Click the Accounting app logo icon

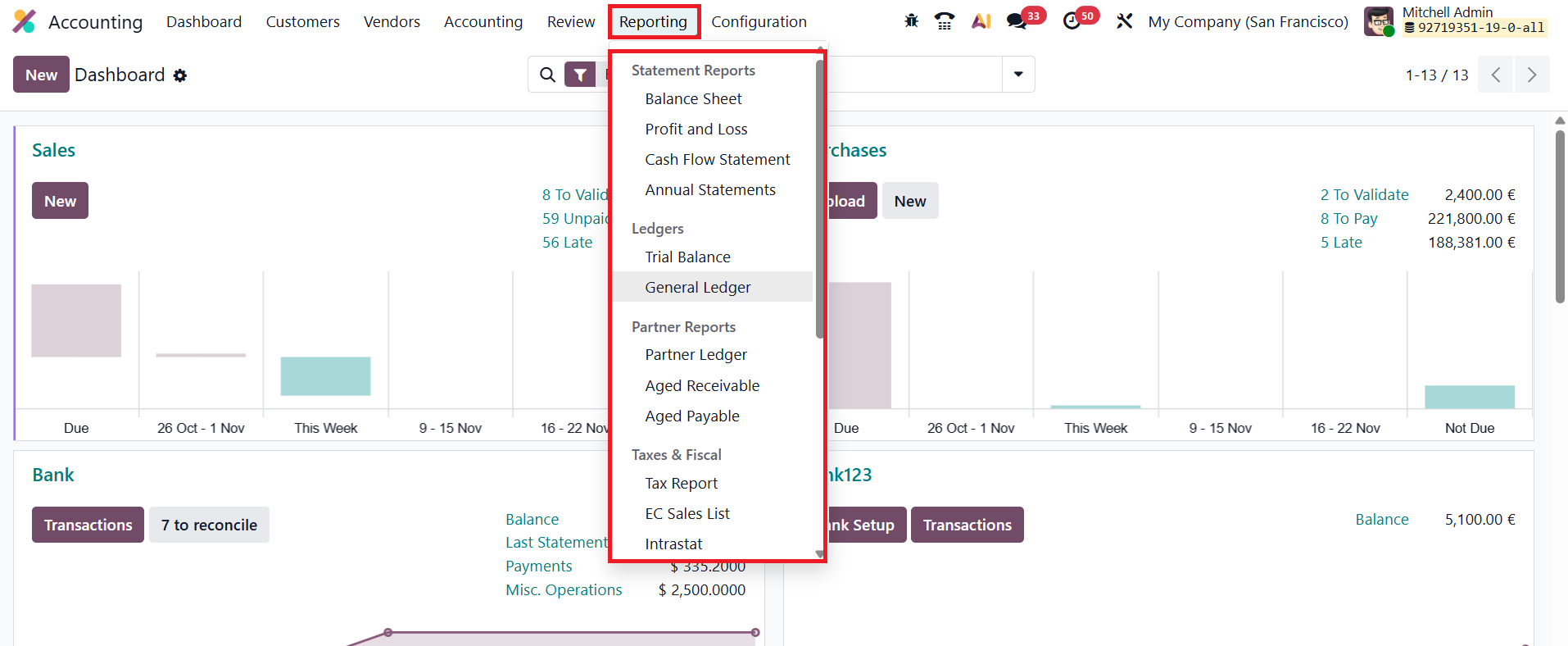pos(24,21)
